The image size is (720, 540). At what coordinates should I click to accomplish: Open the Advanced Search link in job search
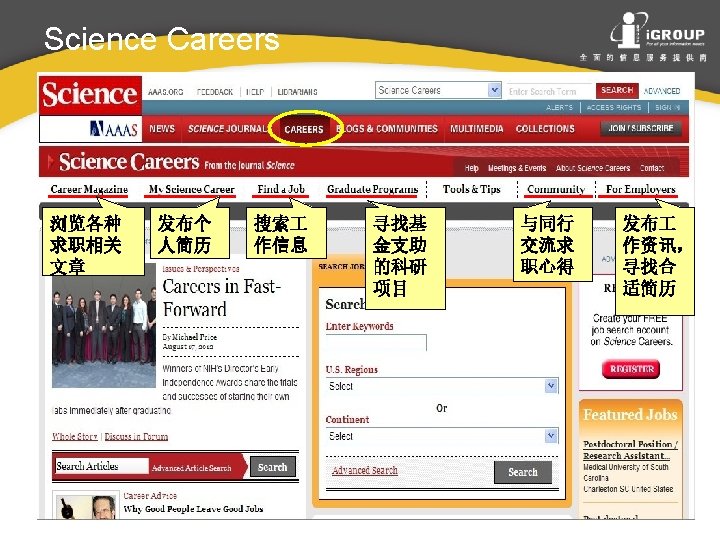point(365,471)
